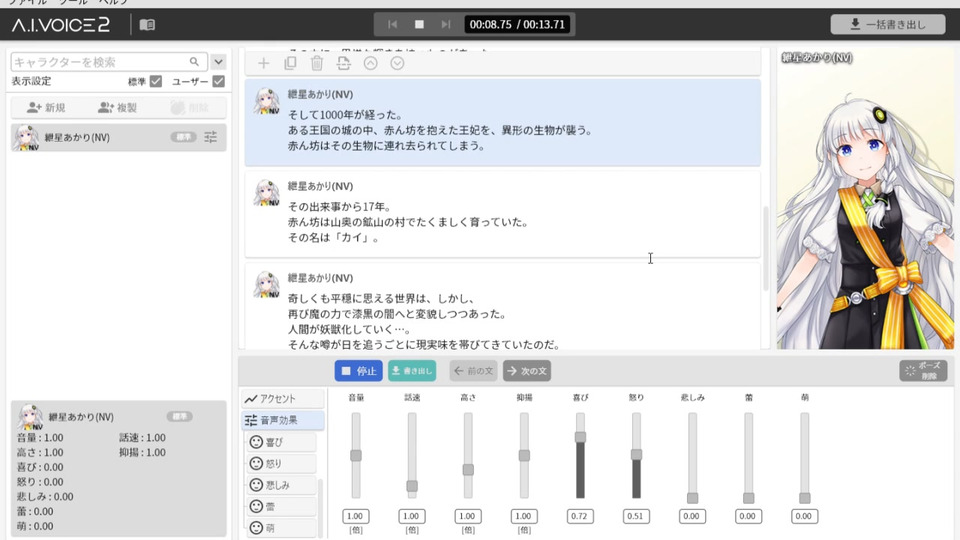Viewport: 960px width, 540px height.
Task: Click the 一括書き出し export button
Action: (x=888, y=24)
